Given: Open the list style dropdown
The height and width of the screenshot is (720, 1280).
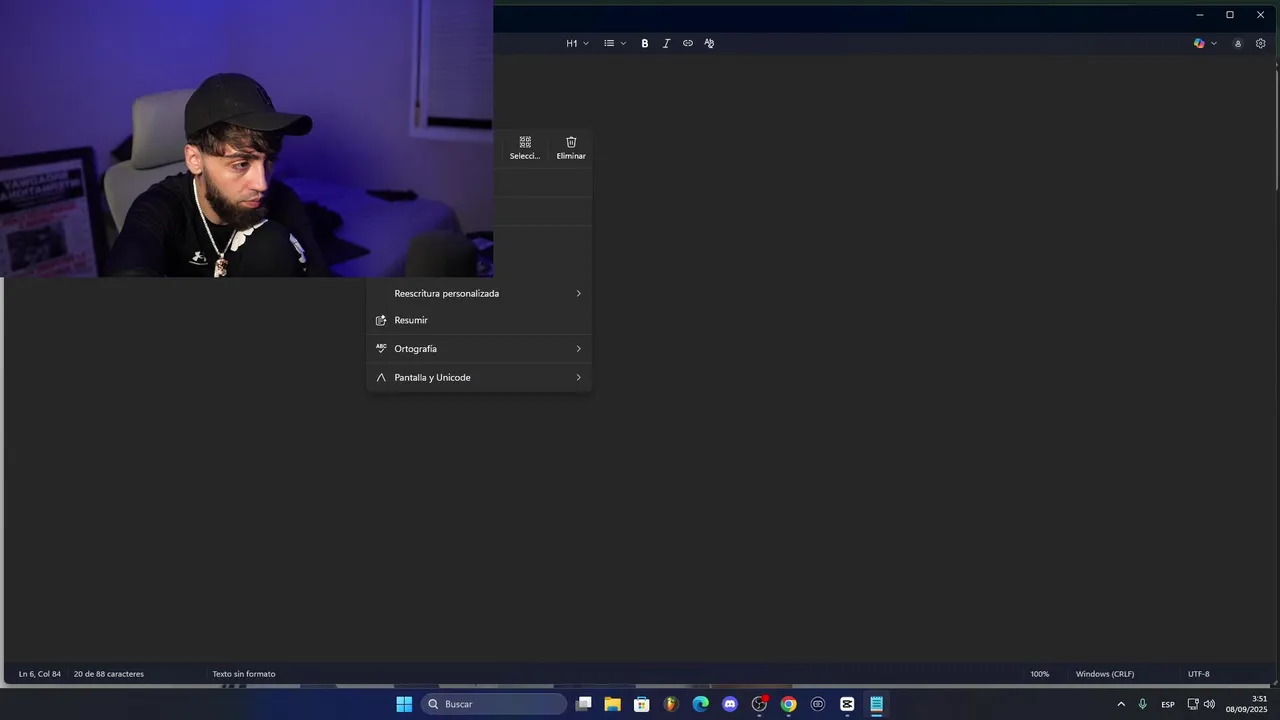Looking at the screenshot, I should coord(615,43).
